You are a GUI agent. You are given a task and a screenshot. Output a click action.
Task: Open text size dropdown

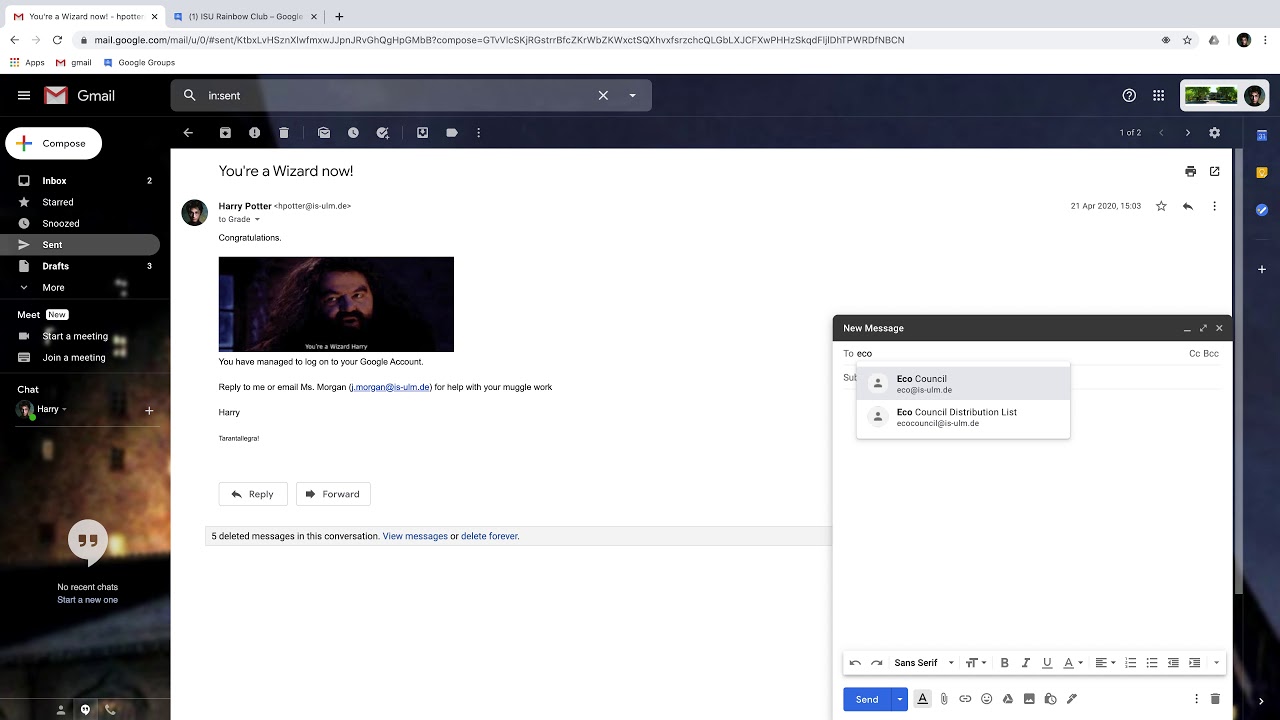pyautogui.click(x=976, y=663)
